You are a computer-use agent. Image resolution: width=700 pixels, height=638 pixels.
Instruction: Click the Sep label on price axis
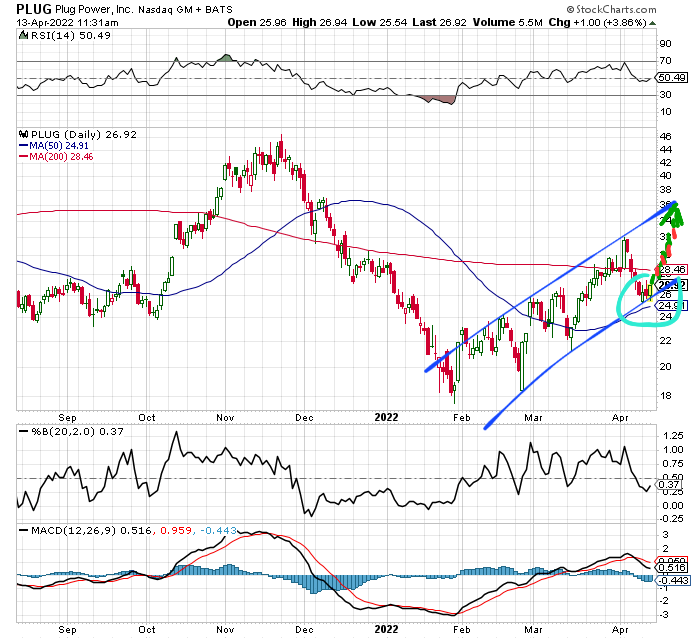67,417
